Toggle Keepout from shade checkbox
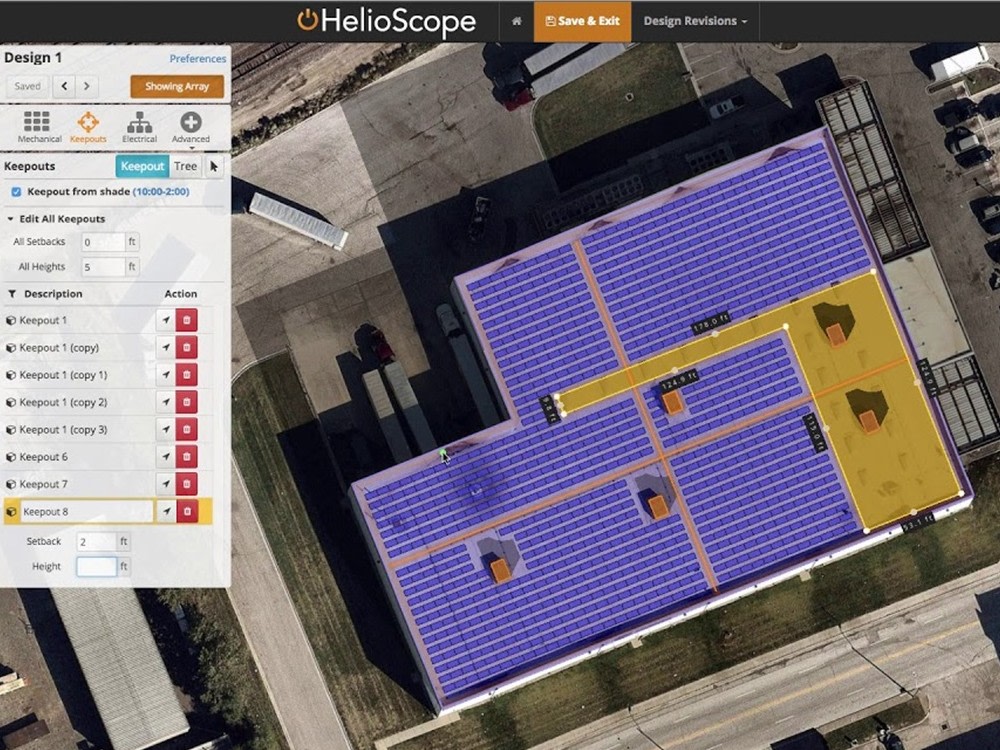Viewport: 1000px width, 750px height. [17, 191]
